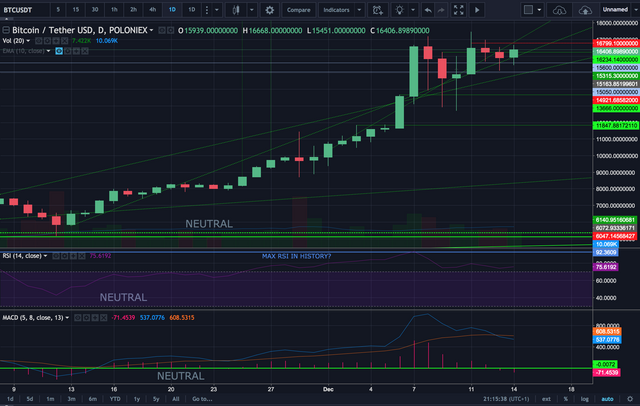Expand lightbulb ideas dropdown arrow
Image resolution: width=640 pixels, height=406 pixels.
click(x=413, y=10)
